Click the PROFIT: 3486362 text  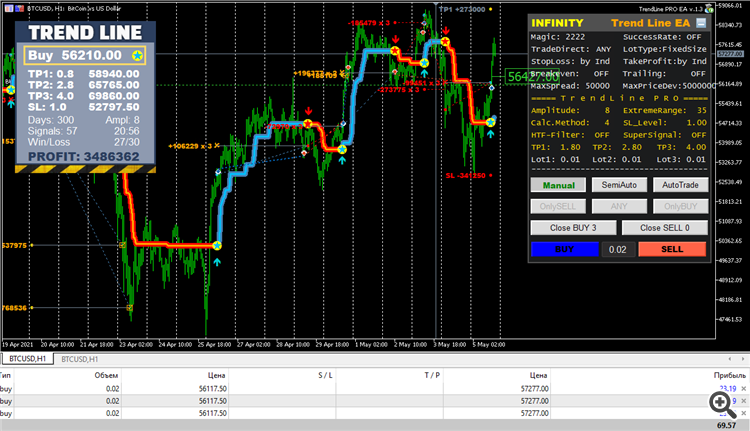point(84,157)
